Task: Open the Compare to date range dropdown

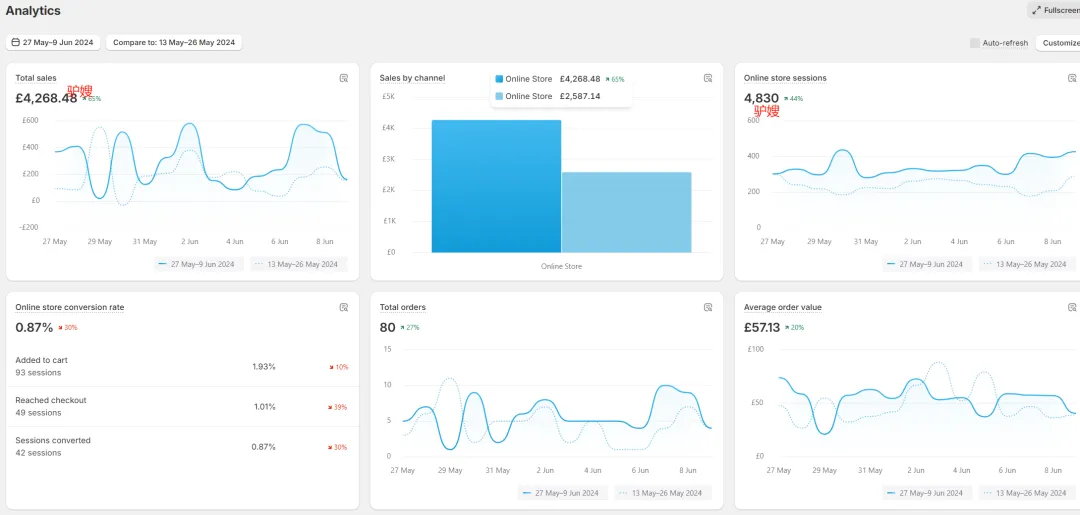Action: coord(173,43)
